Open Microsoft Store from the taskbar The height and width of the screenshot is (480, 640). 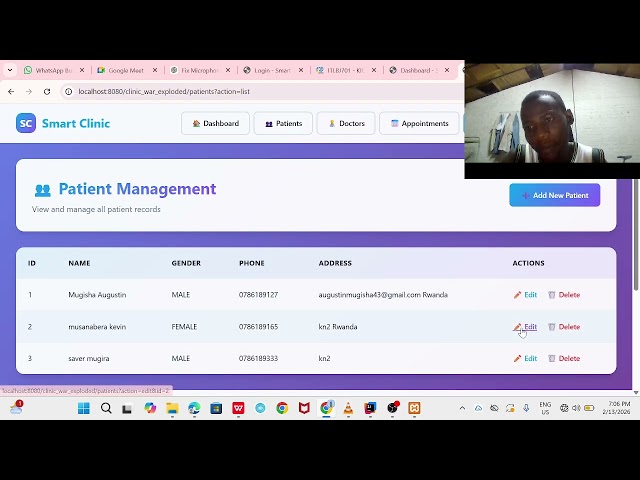(216, 408)
